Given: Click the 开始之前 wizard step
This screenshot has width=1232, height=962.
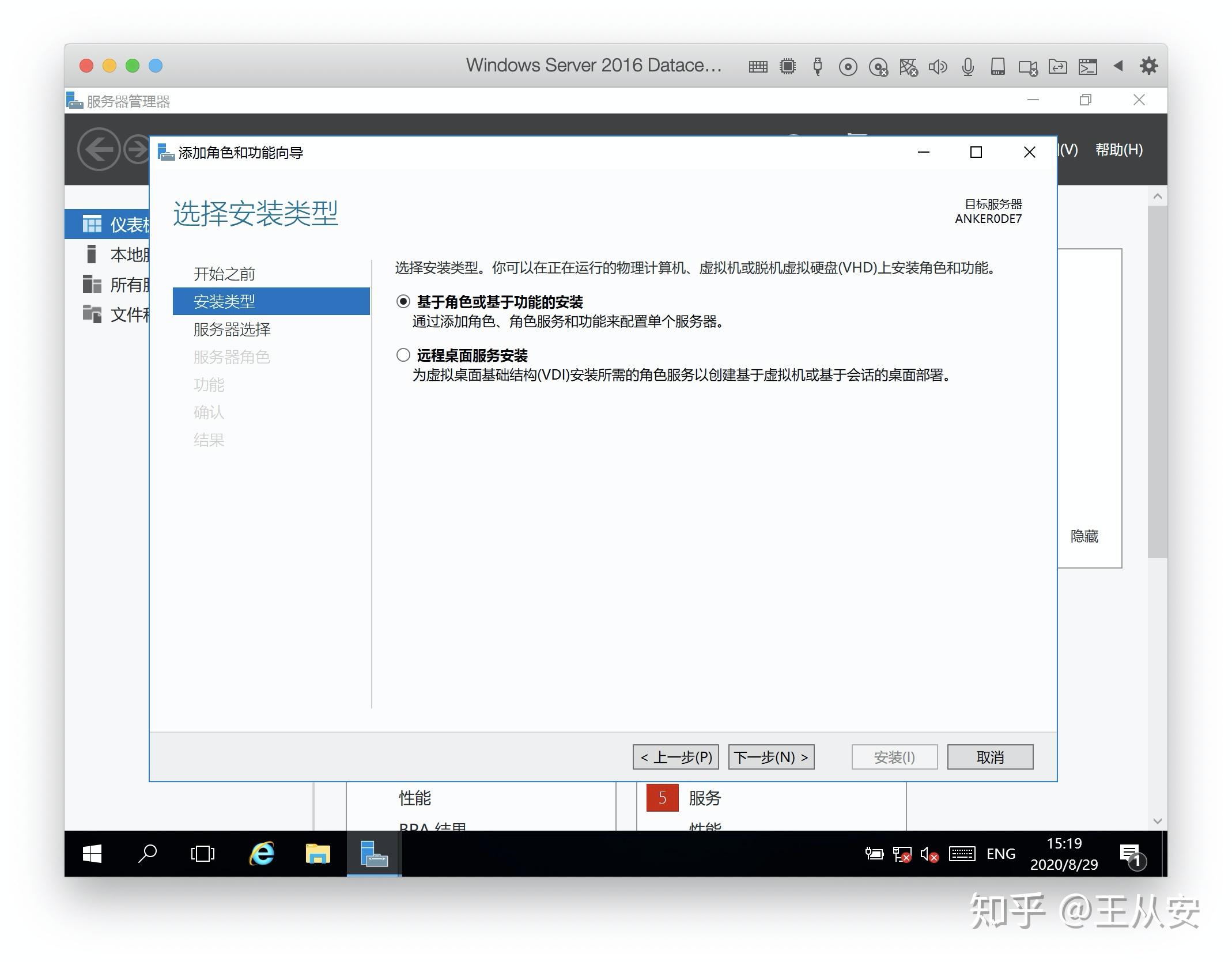Looking at the screenshot, I should tap(225, 274).
